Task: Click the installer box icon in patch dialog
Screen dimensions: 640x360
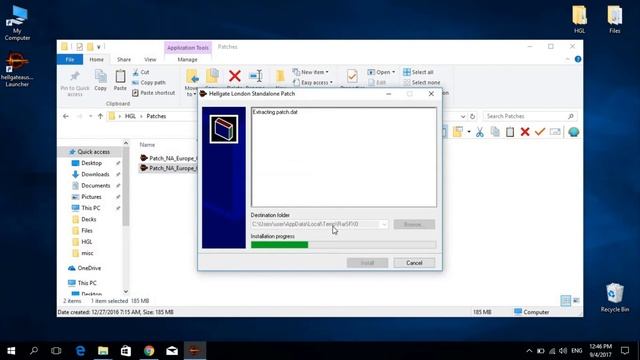Action: coord(224,129)
